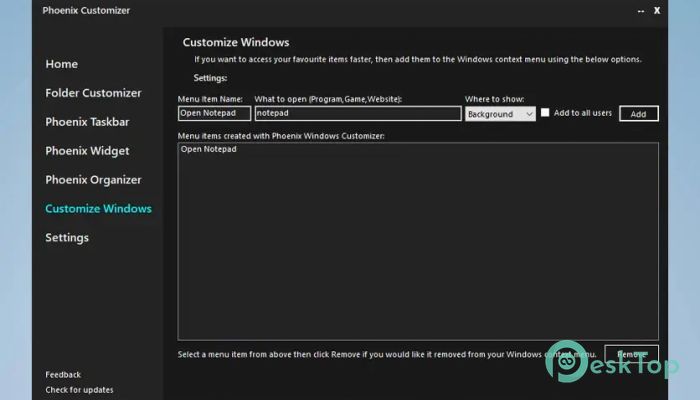Enable the Add to all users checkbox
700x400 pixels.
coord(545,112)
